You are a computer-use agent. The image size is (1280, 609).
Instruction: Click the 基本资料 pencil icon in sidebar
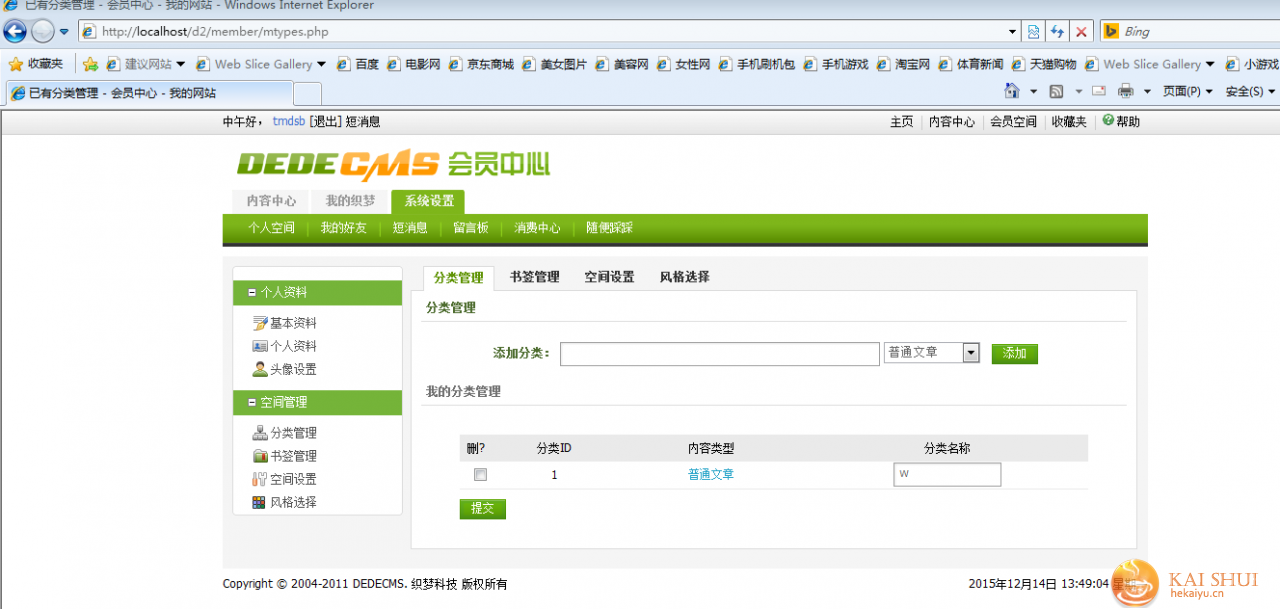[260, 323]
